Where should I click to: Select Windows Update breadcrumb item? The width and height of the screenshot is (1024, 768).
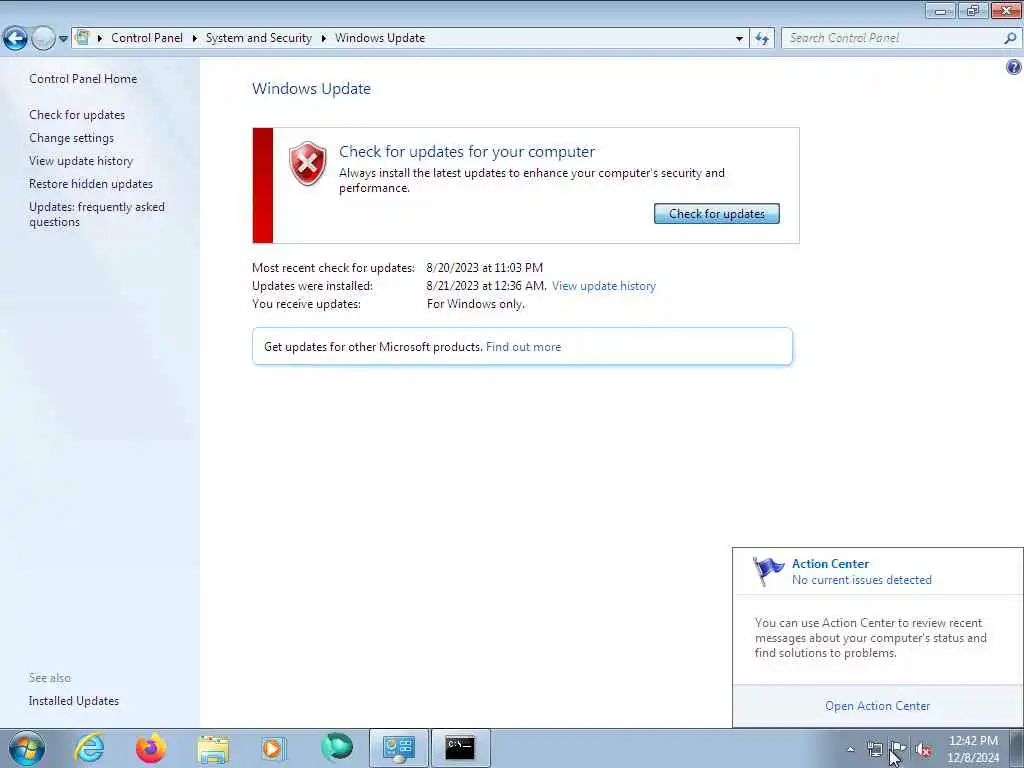[x=380, y=38]
